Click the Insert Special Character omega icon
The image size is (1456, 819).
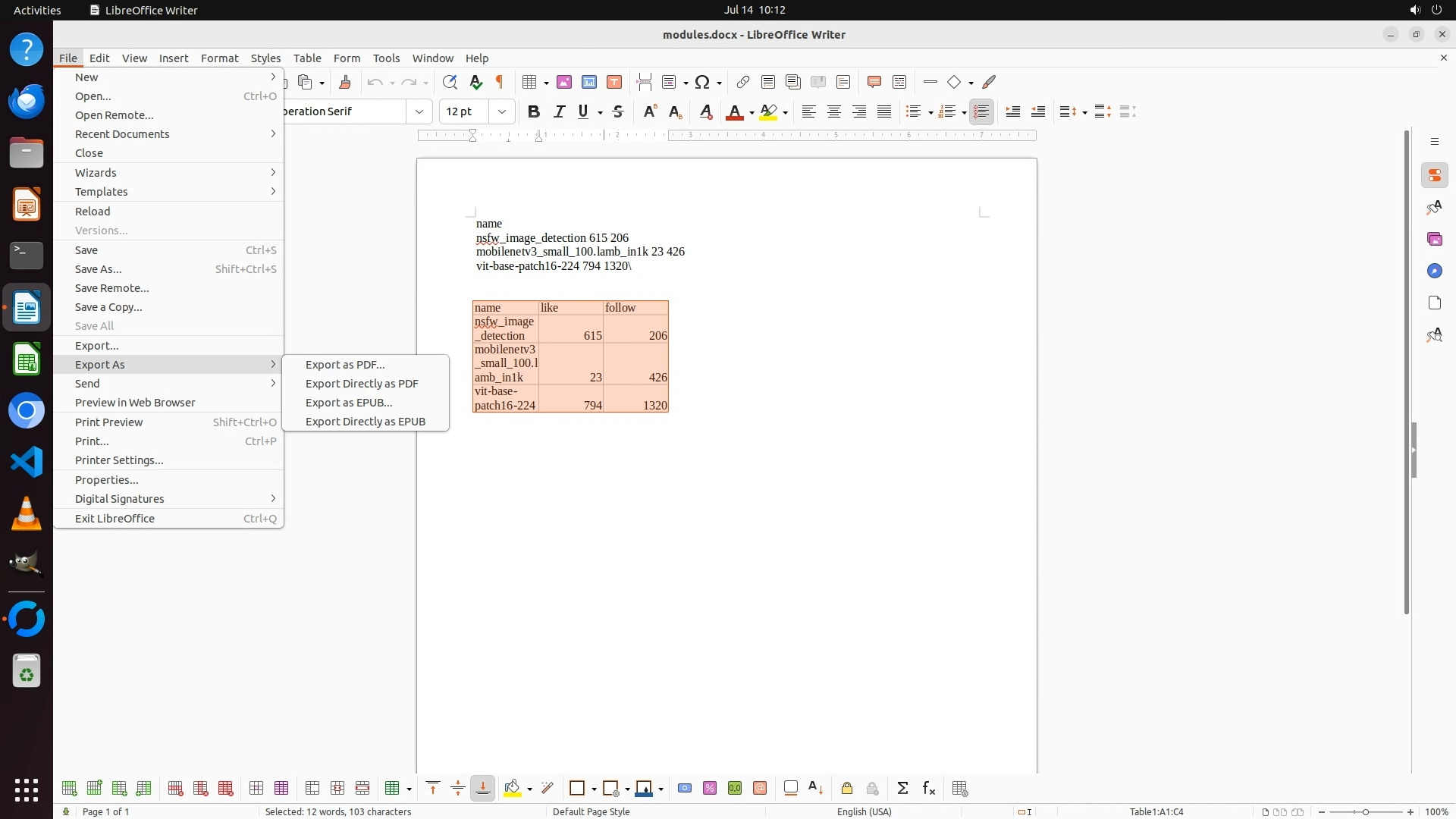pyautogui.click(x=702, y=82)
